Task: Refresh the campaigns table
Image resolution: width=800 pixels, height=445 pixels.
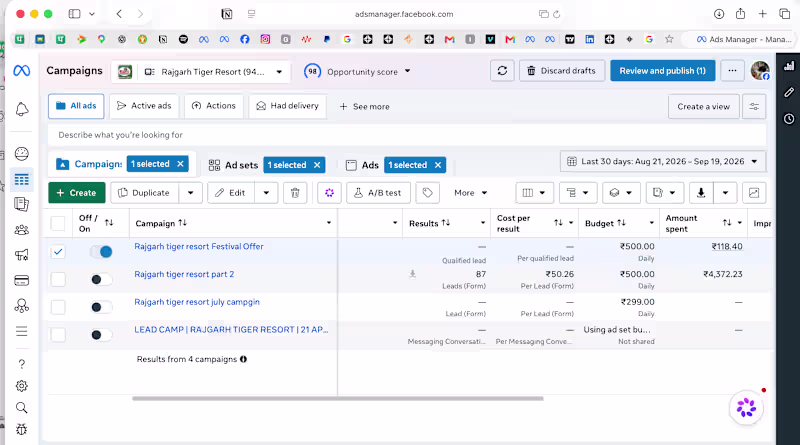Action: click(x=502, y=71)
